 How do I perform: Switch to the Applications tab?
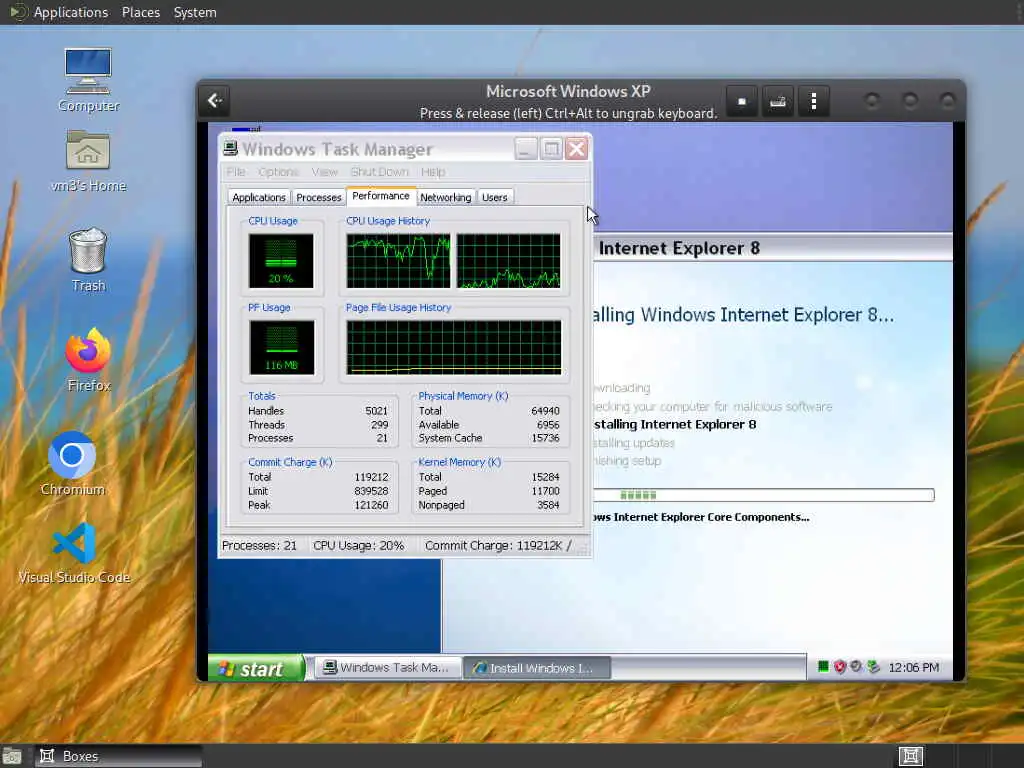click(x=259, y=197)
